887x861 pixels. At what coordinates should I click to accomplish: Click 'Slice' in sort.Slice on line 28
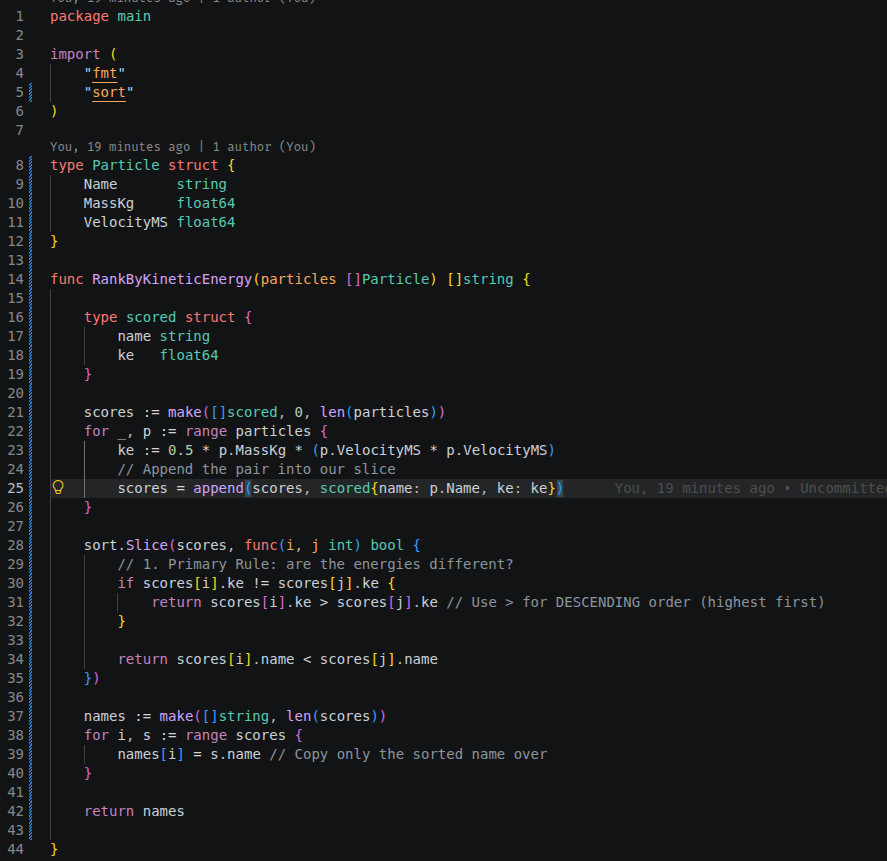pos(147,545)
